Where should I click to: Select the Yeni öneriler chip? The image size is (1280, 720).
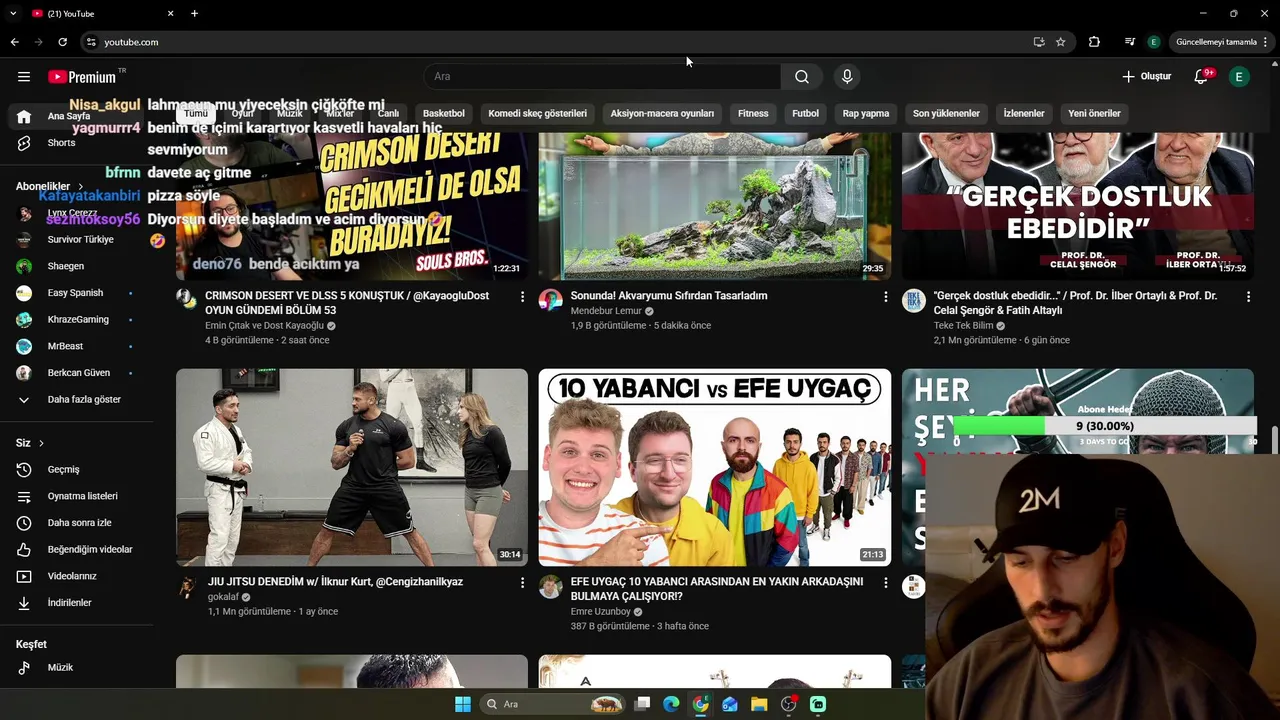click(x=1094, y=114)
